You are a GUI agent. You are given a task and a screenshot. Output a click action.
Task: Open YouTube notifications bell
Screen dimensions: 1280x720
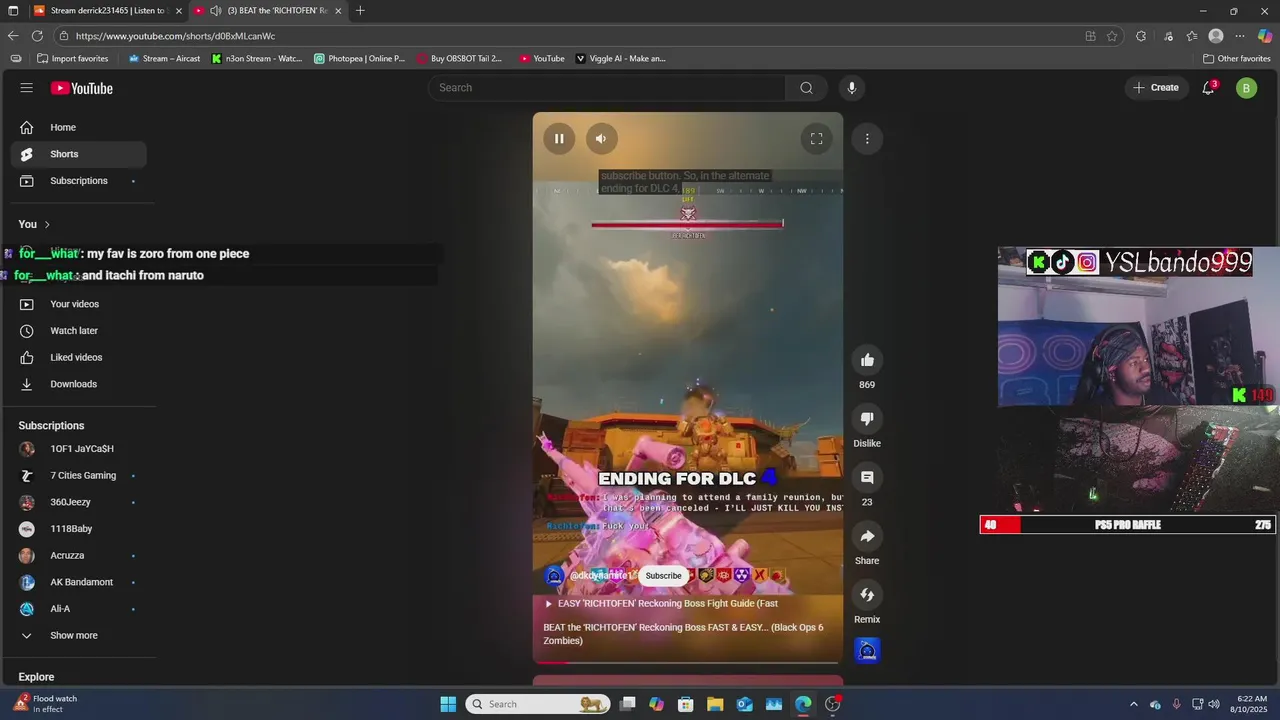pos(1208,88)
